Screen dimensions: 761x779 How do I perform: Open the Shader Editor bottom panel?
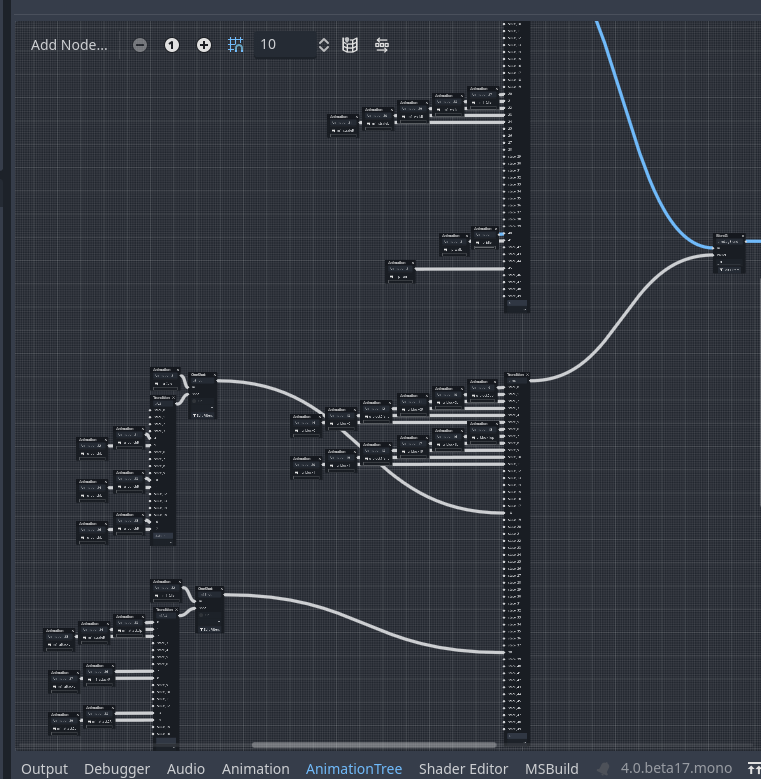coord(463,769)
